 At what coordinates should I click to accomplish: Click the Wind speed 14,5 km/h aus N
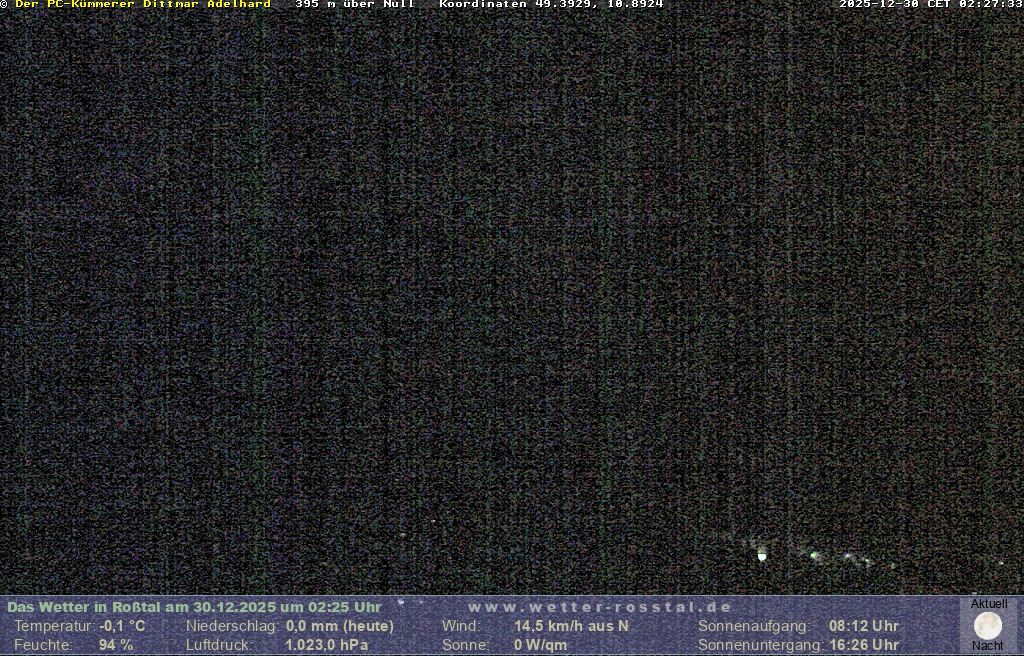click(x=571, y=626)
